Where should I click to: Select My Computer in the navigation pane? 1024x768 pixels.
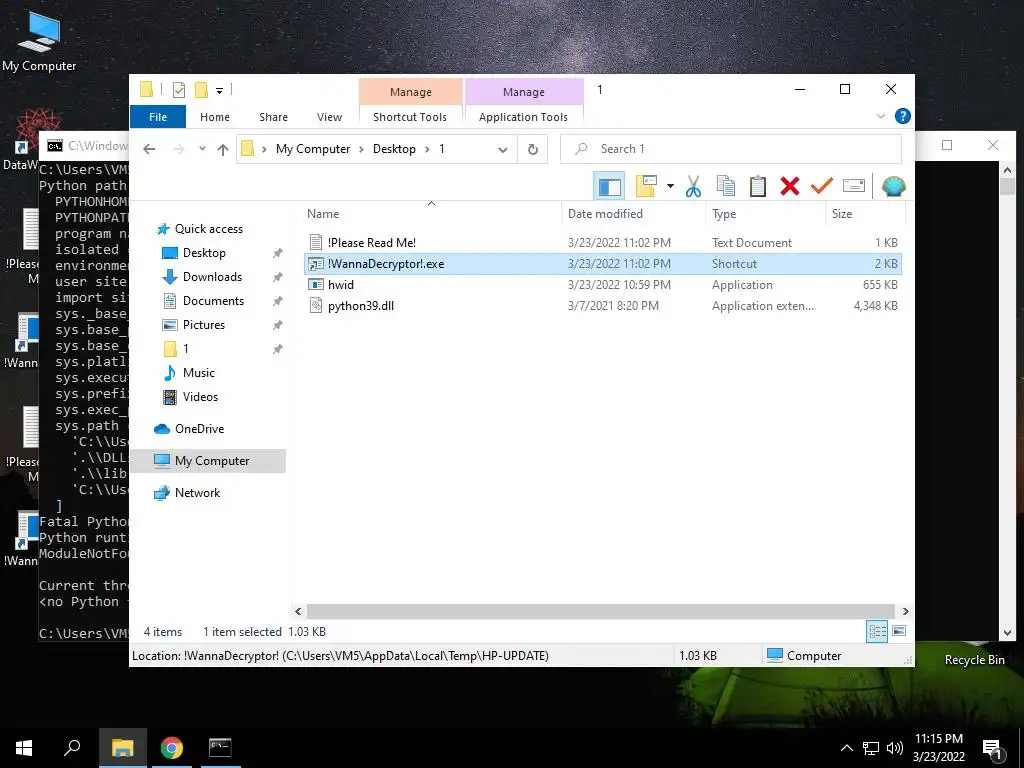coord(208,461)
